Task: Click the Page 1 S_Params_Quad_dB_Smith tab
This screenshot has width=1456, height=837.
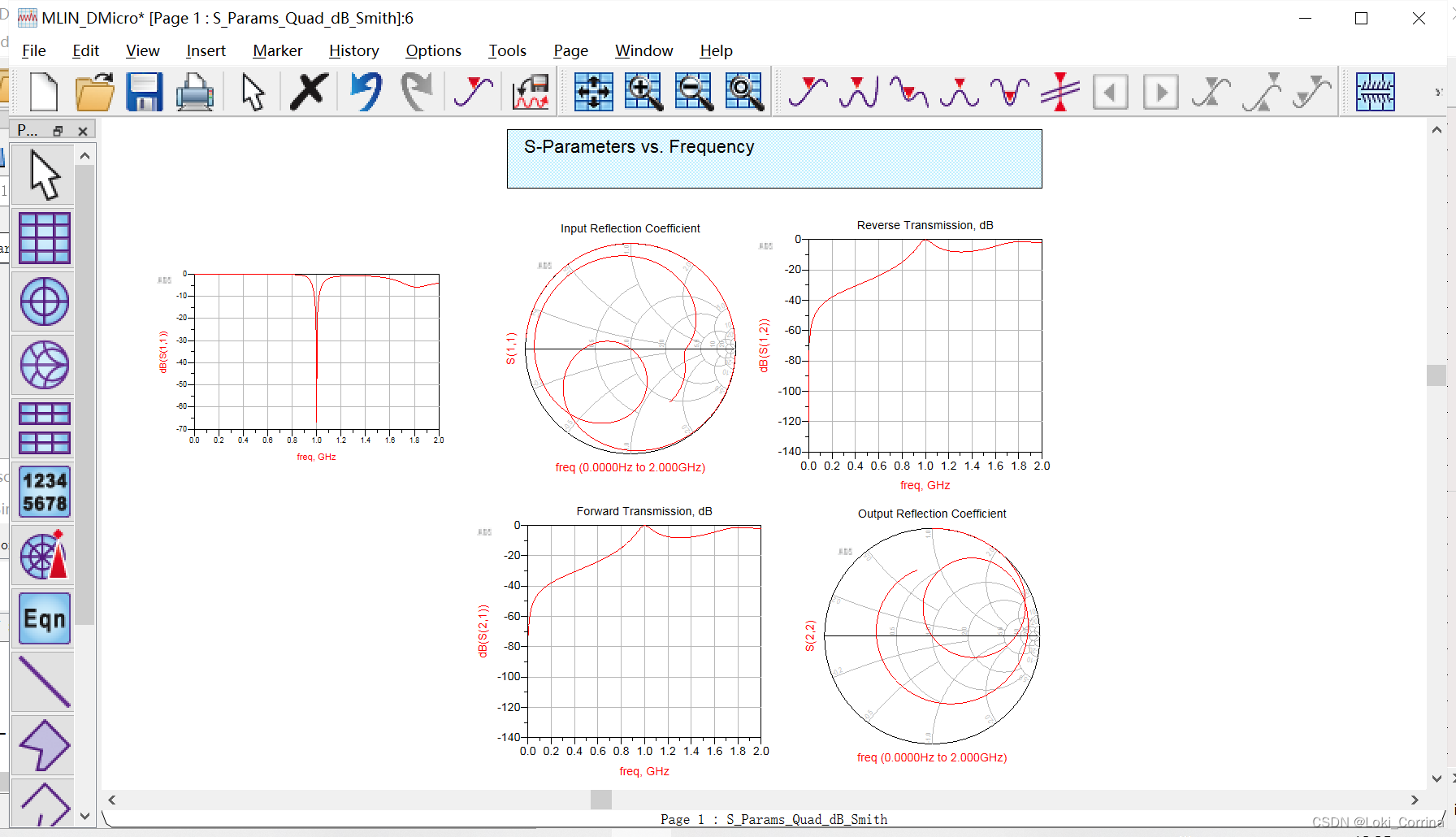Action: (773, 819)
